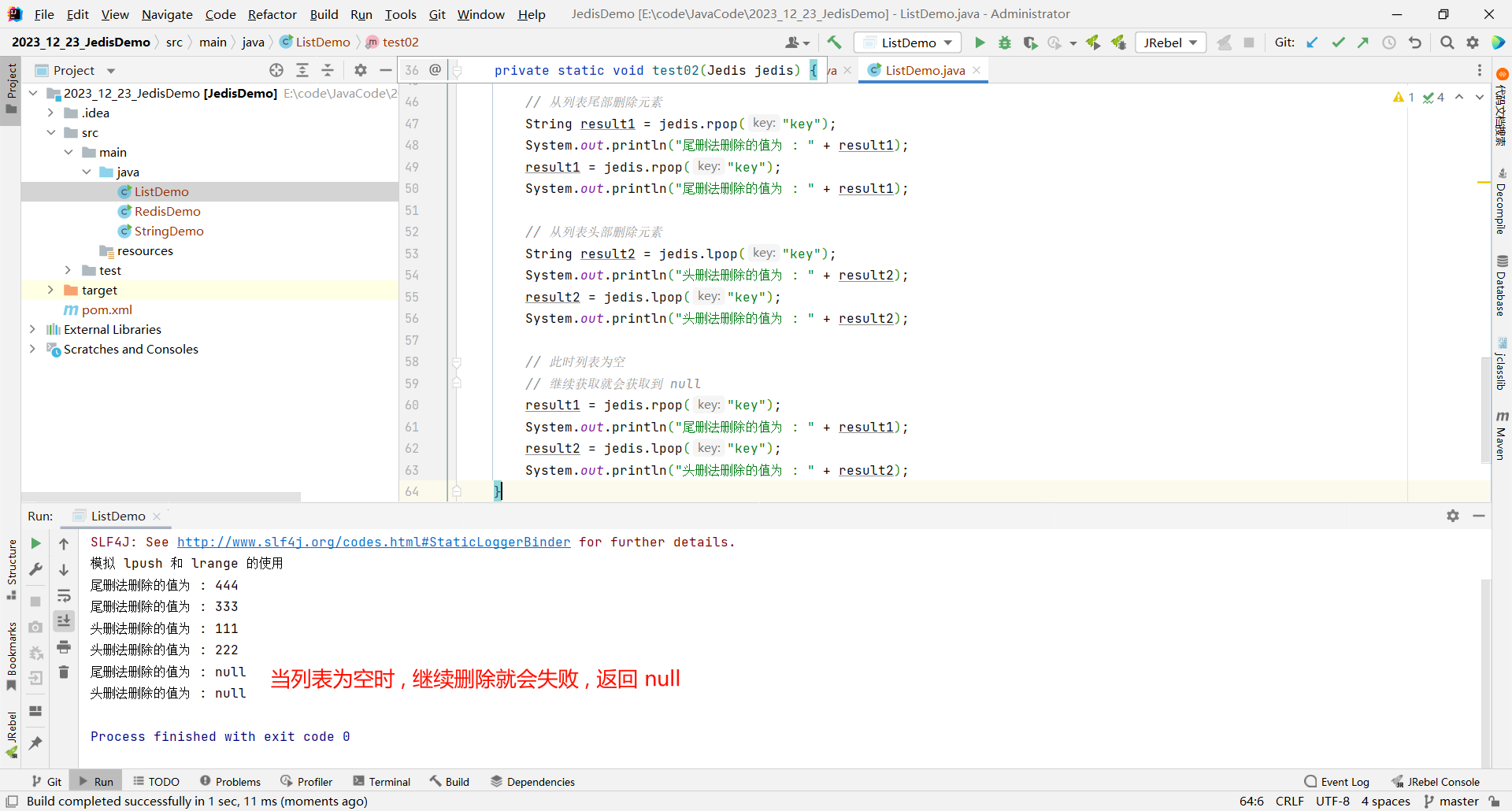Click the Git Commit checkmark icon
The height and width of the screenshot is (811, 1512).
[1338, 43]
